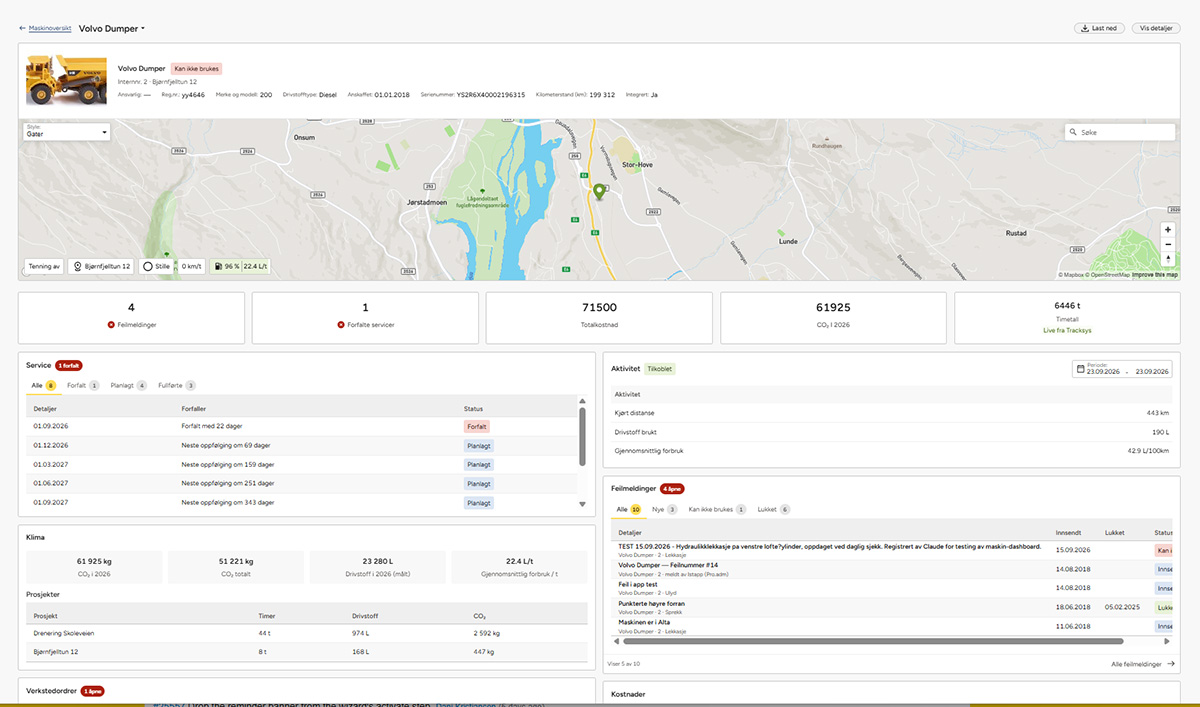Switch to Service 'Fullførte 3' tab
This screenshot has height=707, width=1200.
[177, 385]
